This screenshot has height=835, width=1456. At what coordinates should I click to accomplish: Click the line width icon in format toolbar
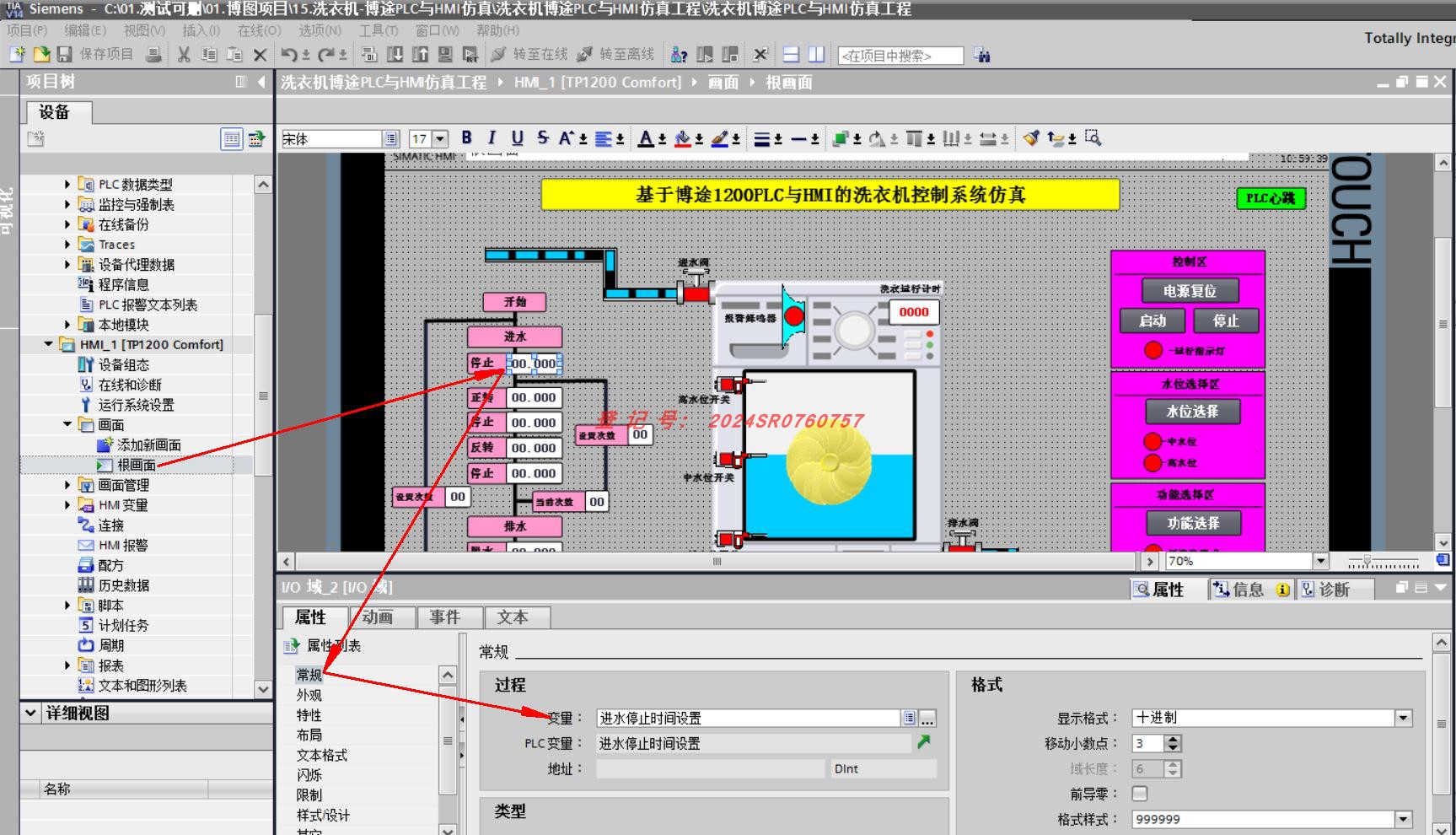[761, 138]
